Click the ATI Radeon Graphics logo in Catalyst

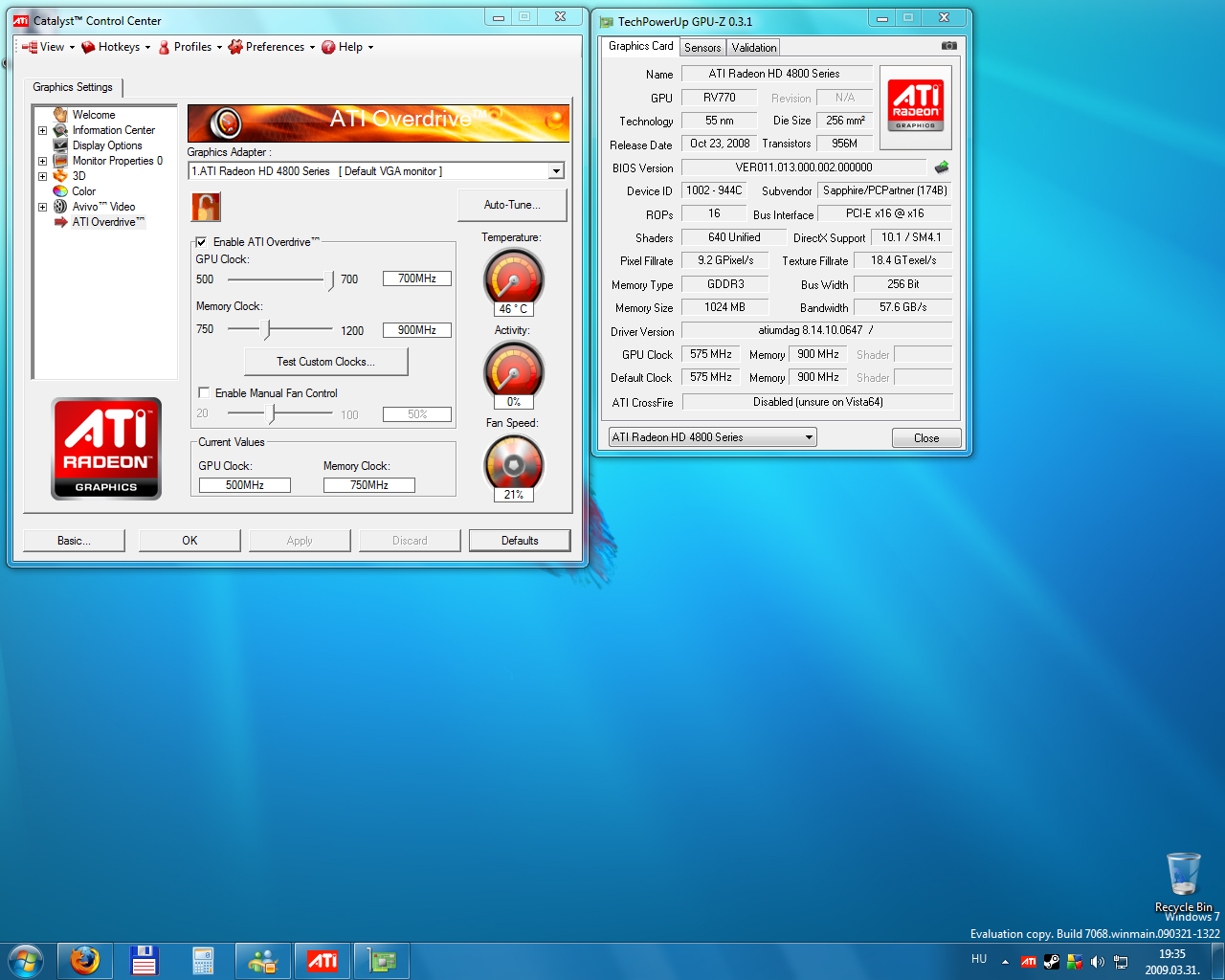[106, 448]
